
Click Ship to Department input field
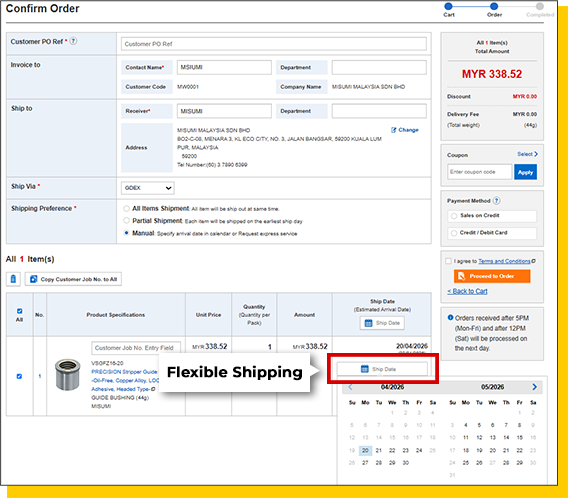click(x=379, y=111)
